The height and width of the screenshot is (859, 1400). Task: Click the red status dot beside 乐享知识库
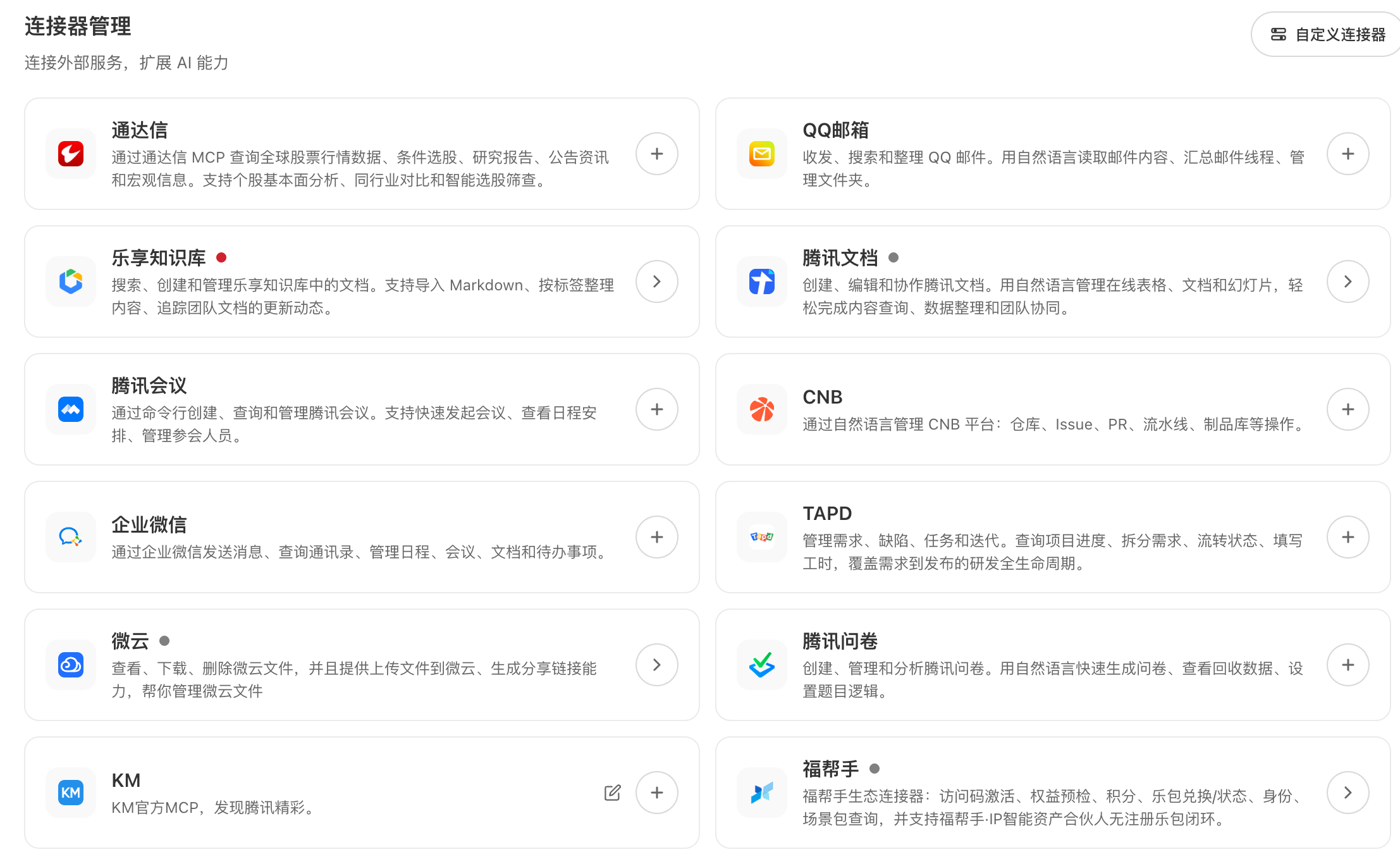pos(221,257)
